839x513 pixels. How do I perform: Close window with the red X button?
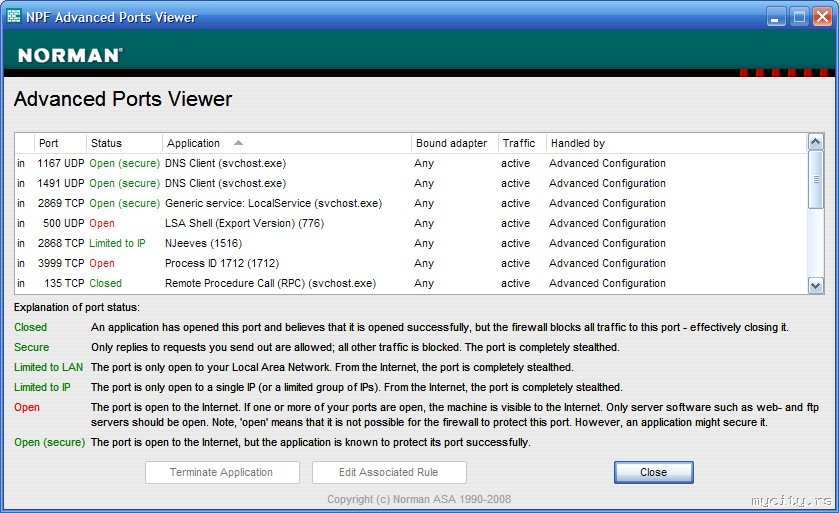click(823, 17)
